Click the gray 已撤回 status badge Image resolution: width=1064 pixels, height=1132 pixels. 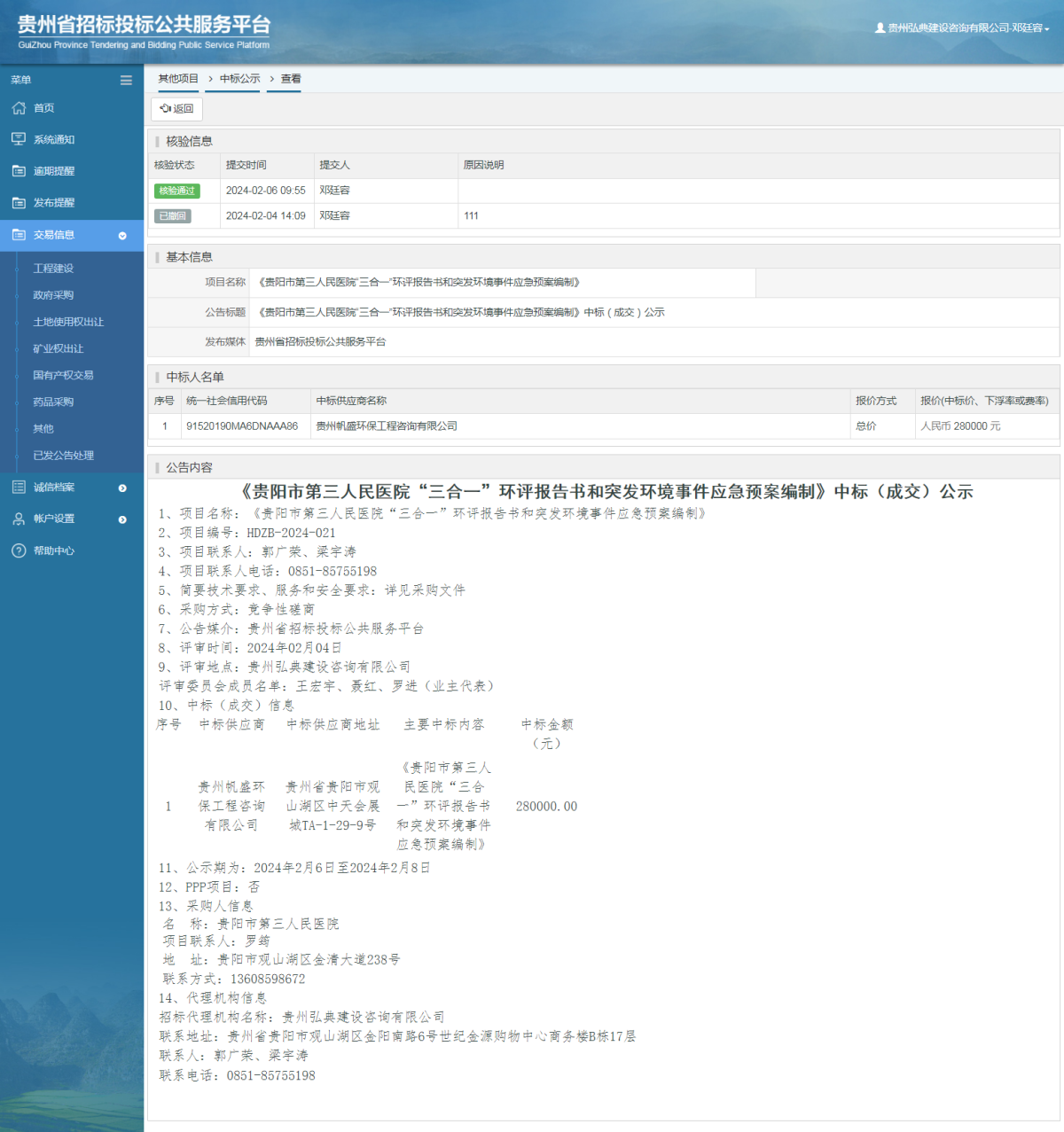point(173,215)
